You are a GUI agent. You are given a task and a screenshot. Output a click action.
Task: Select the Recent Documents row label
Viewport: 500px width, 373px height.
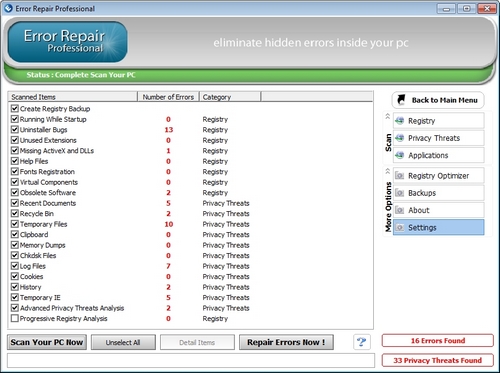tap(48, 203)
